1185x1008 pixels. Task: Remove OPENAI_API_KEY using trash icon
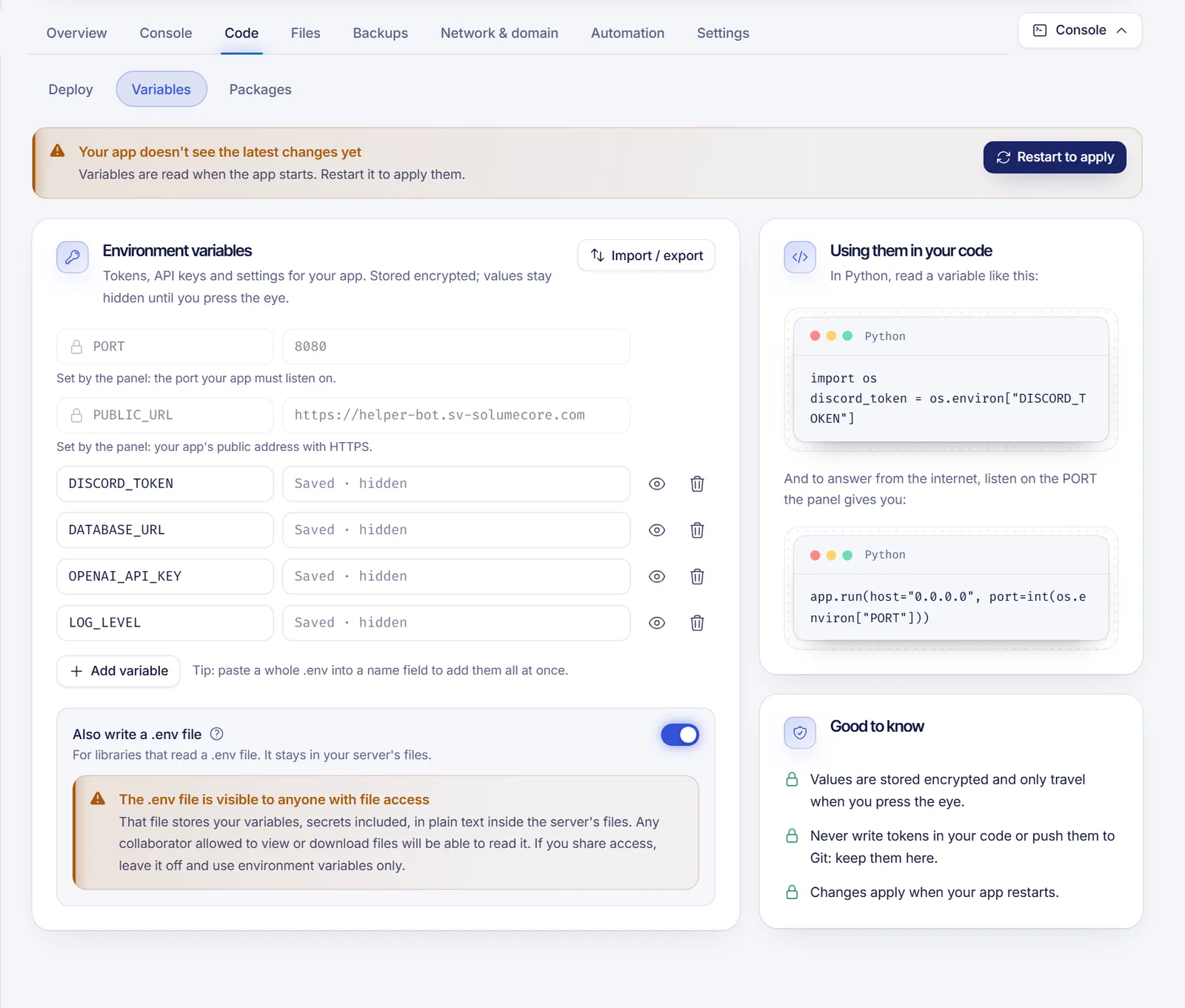[697, 576]
